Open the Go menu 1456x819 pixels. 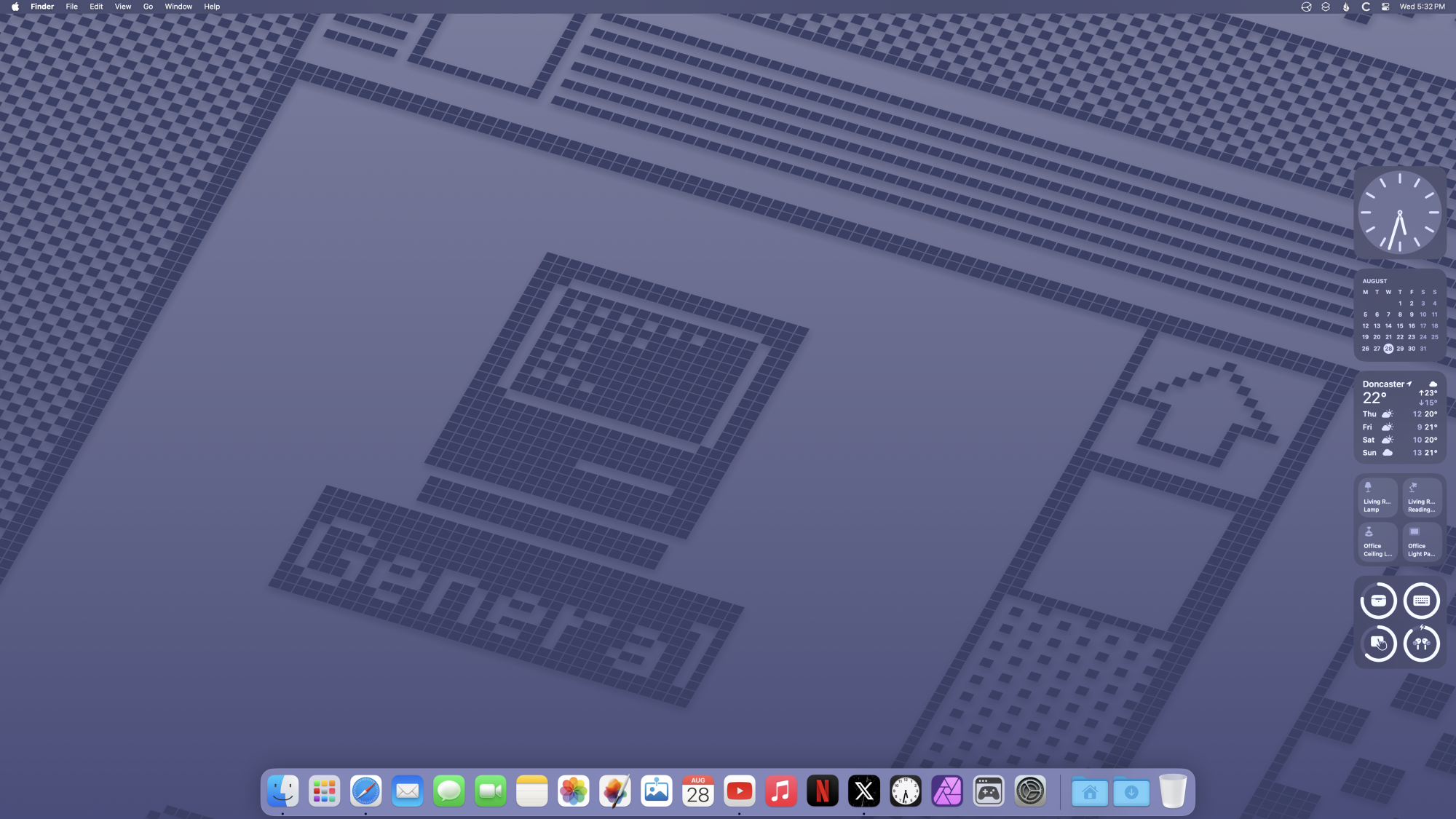click(x=148, y=7)
